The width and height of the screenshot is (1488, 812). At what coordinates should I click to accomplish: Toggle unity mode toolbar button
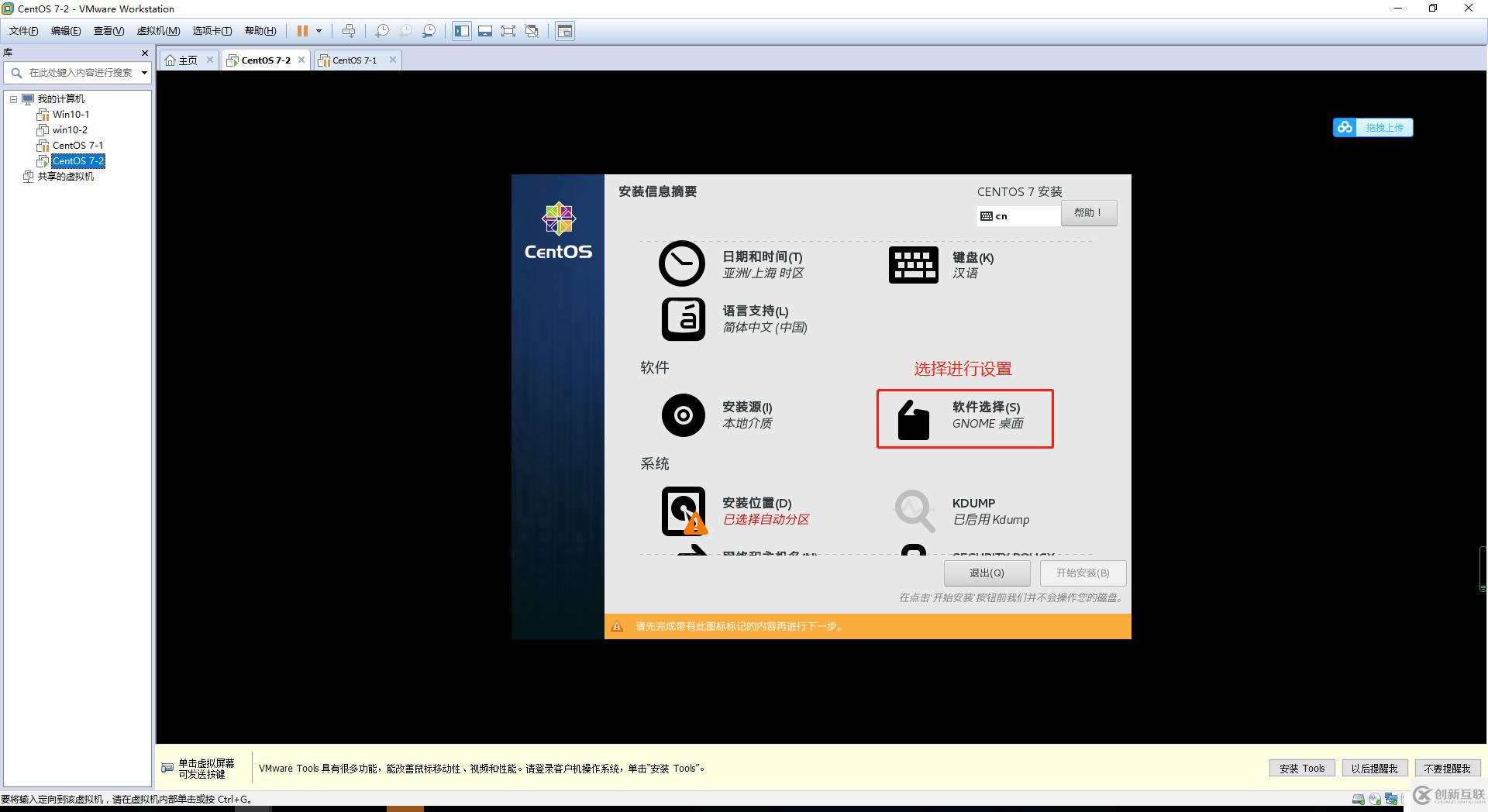[532, 31]
